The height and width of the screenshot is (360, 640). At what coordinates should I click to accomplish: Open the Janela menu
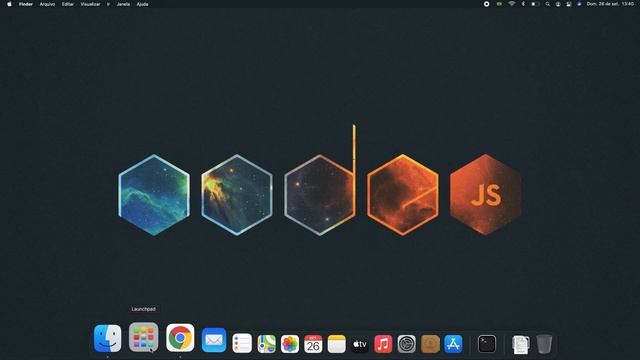click(x=123, y=4)
